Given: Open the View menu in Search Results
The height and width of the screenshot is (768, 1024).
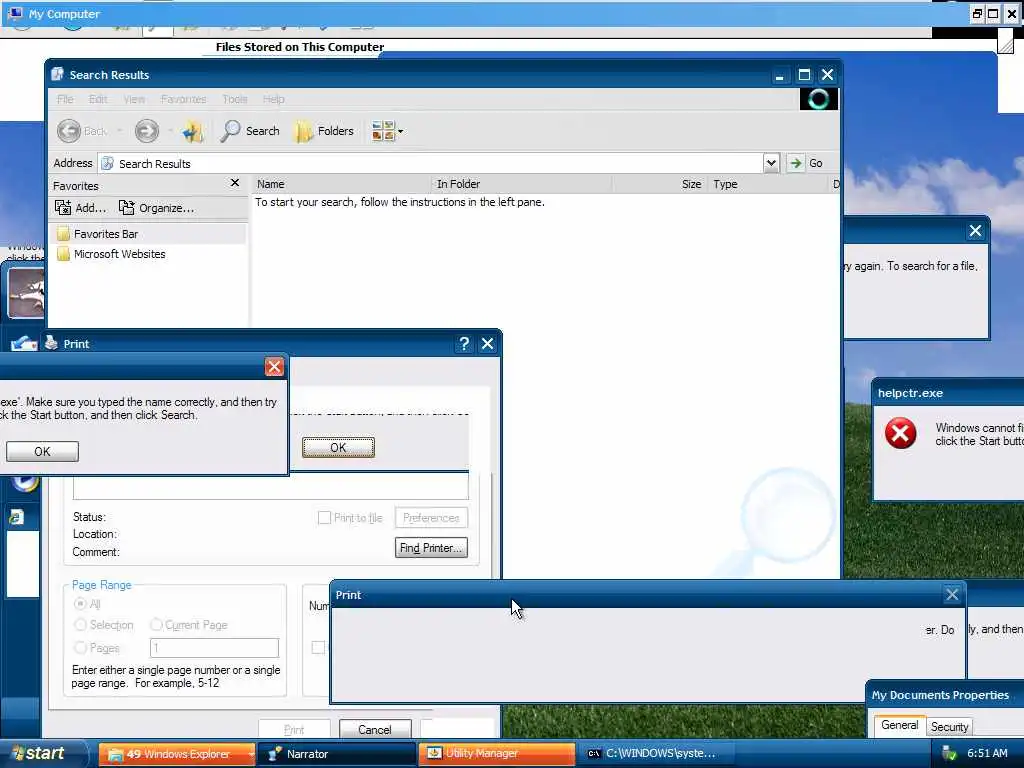Looking at the screenshot, I should (134, 99).
